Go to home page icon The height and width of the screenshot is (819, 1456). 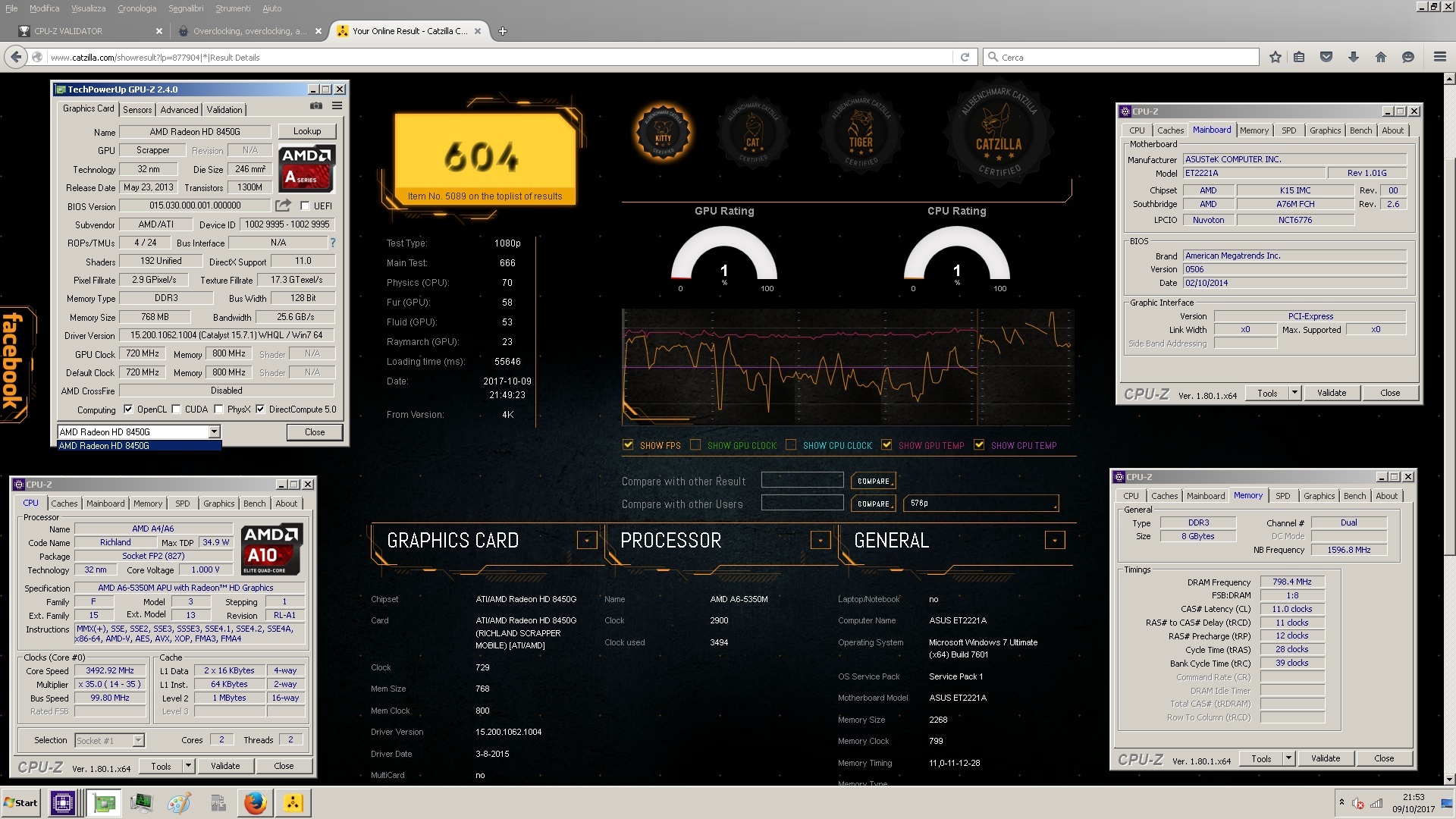click(1381, 57)
